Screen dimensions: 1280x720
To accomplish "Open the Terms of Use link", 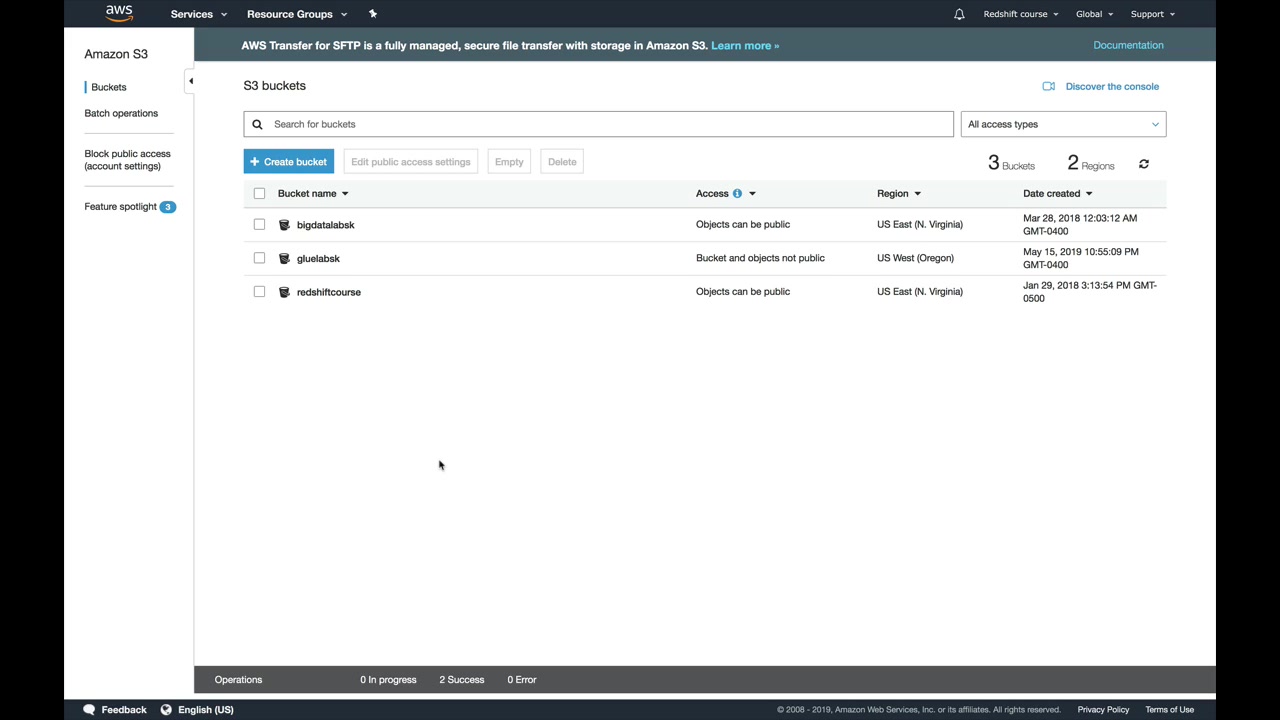I will tap(1170, 710).
